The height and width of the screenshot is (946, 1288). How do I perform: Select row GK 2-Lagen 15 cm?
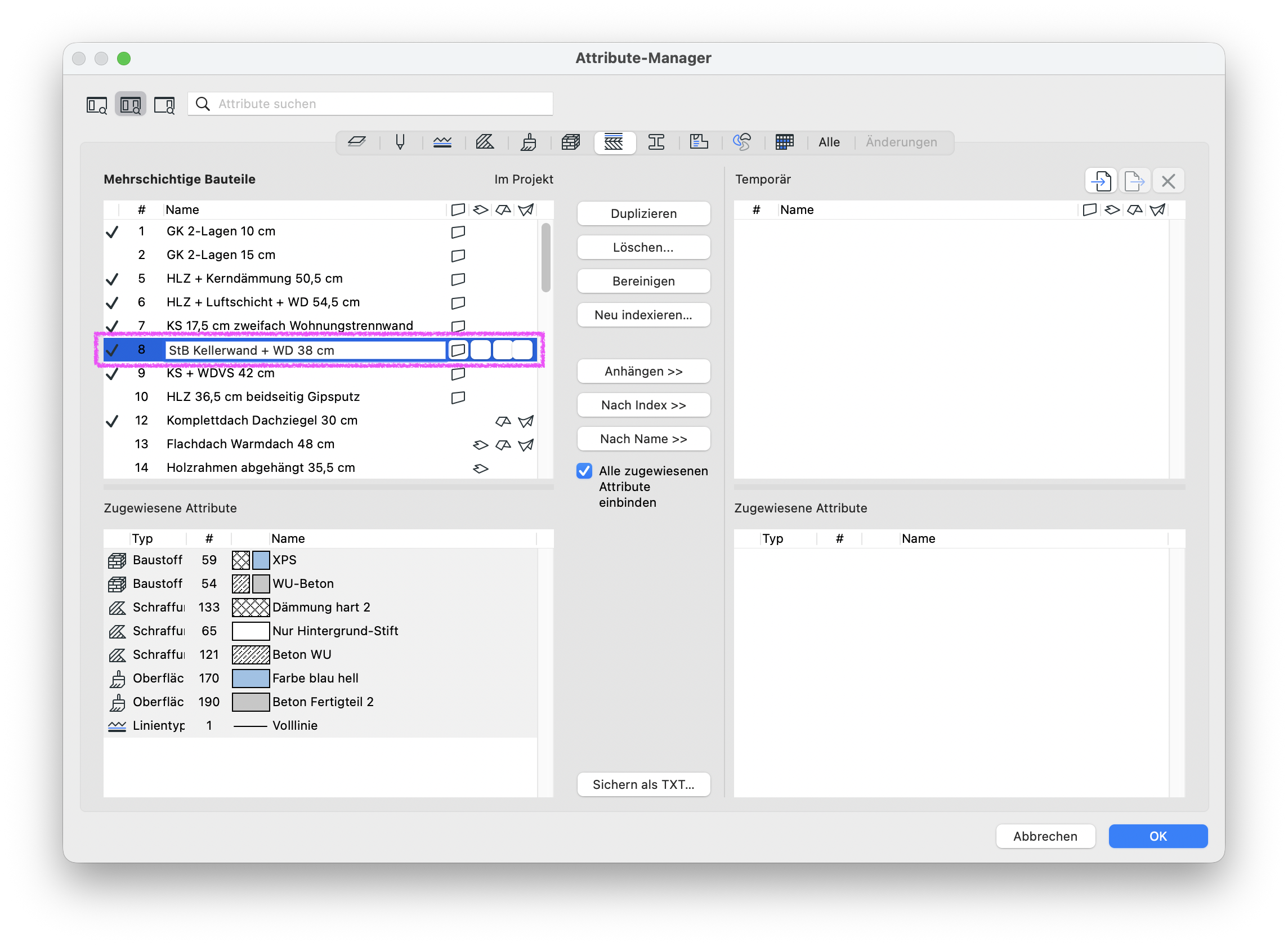320,255
